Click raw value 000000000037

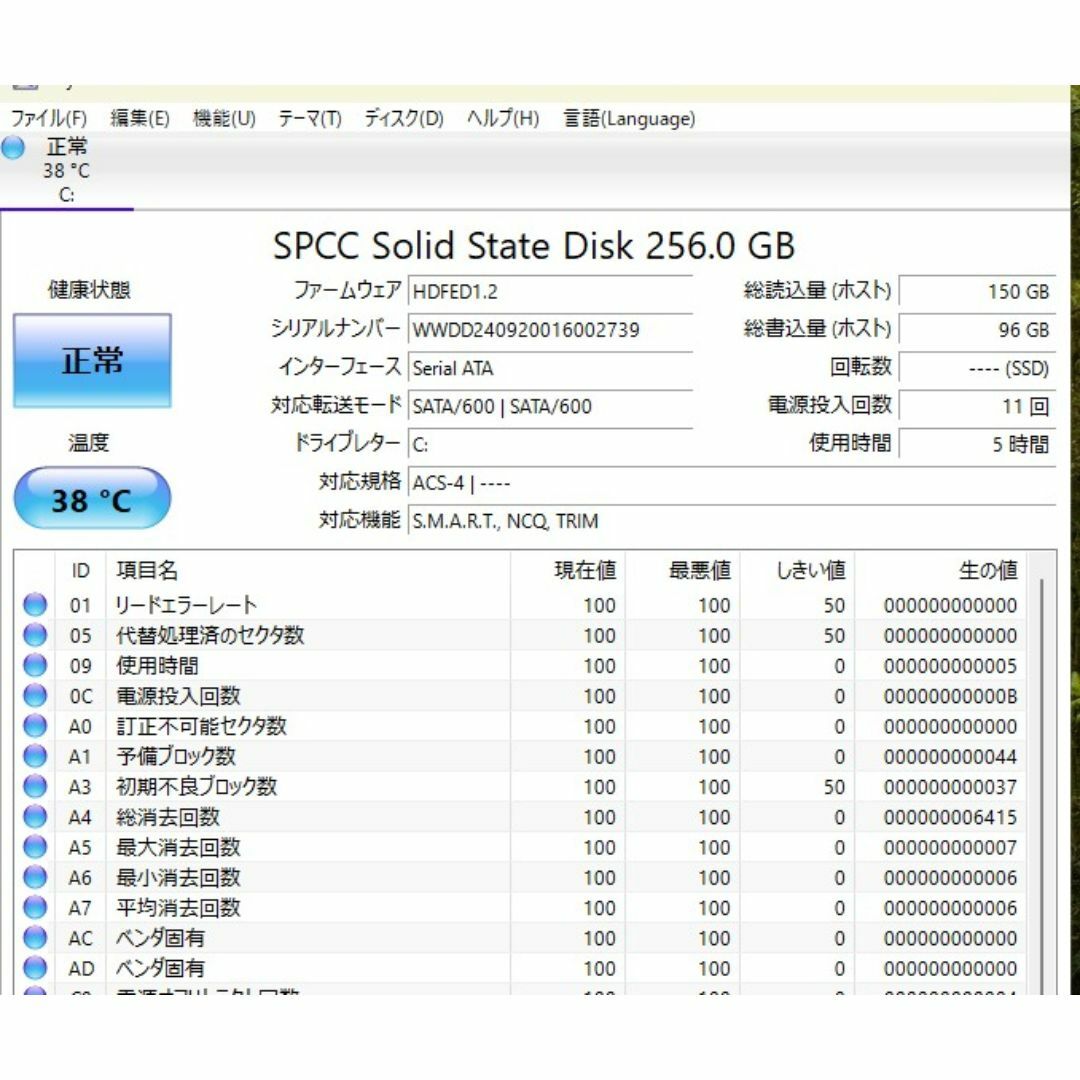click(x=951, y=787)
